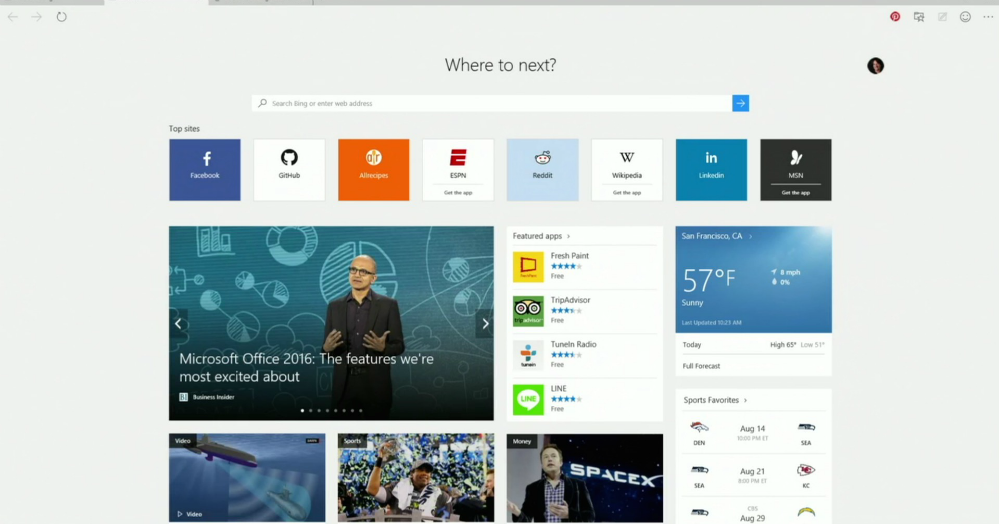This screenshot has width=999, height=524.
Task: Focus the Search Bing or web address box
Action: pos(491,103)
